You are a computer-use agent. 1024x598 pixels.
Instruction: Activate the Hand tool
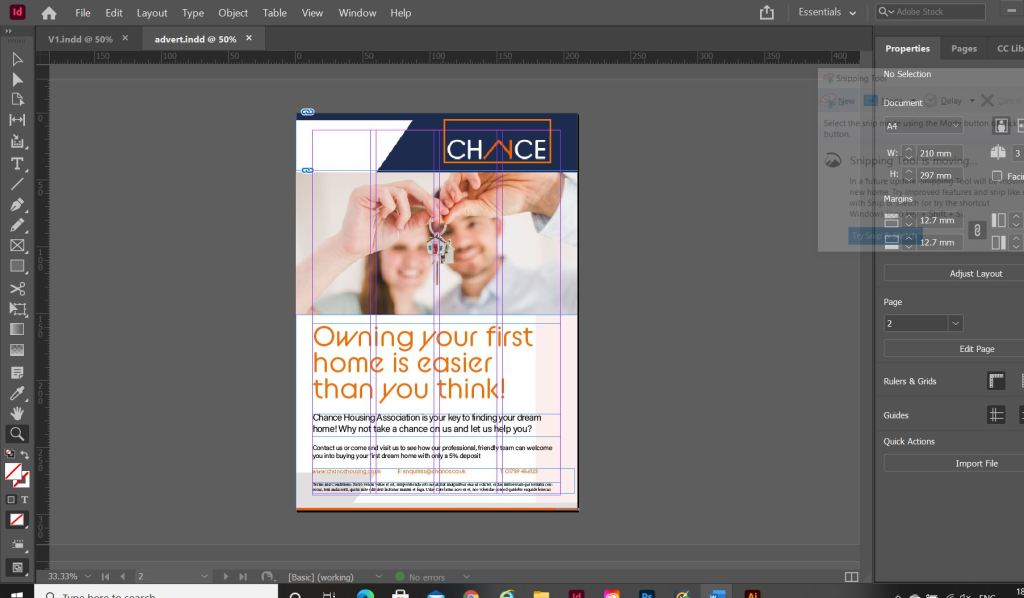point(17,412)
